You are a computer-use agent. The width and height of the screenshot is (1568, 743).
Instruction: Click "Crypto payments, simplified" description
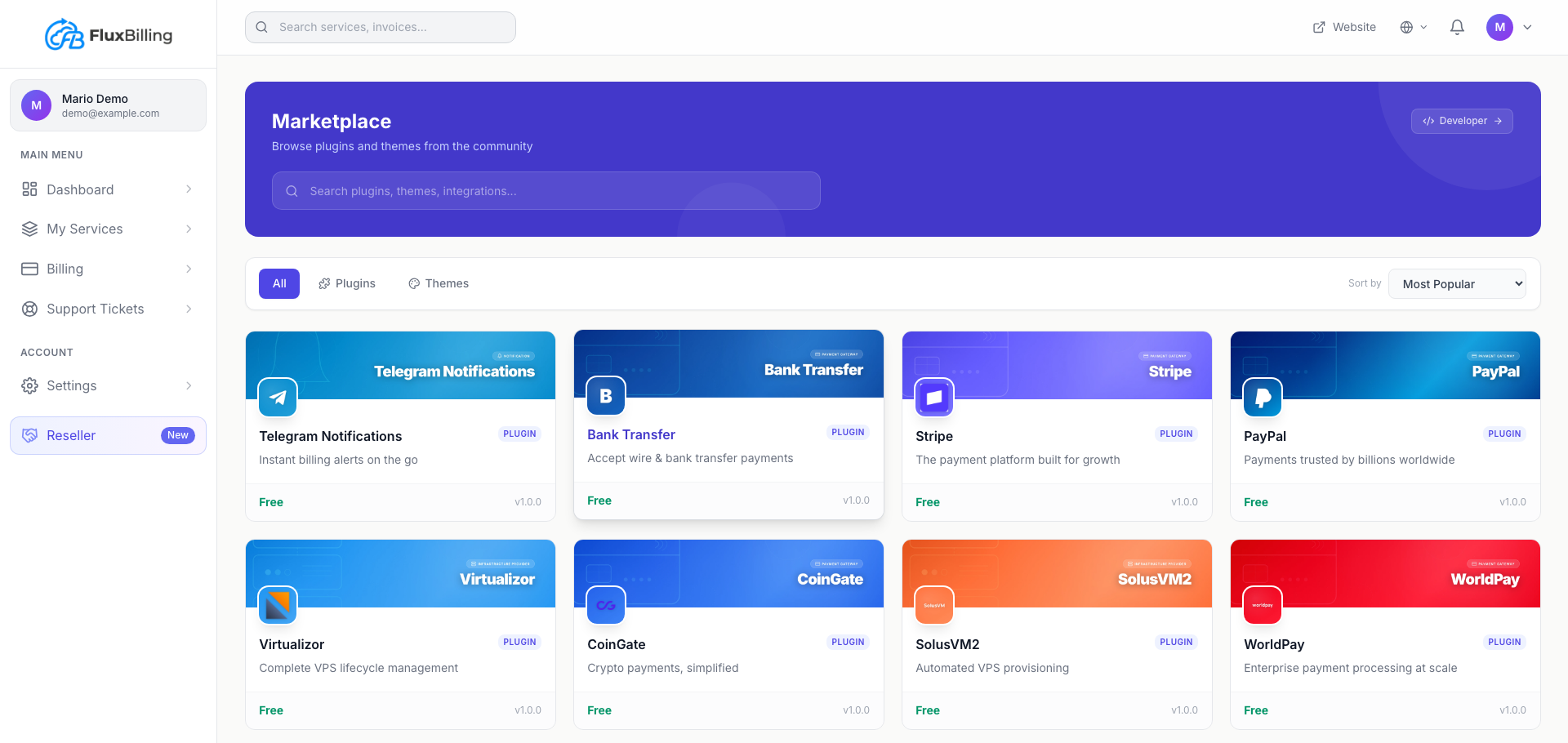(663, 668)
